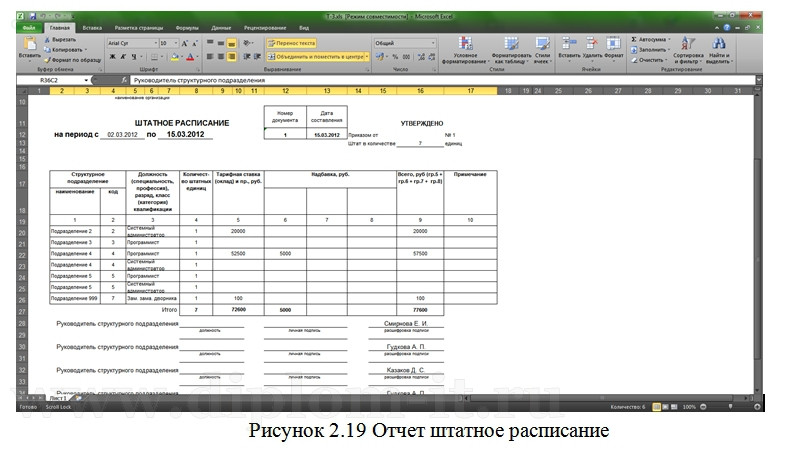The width and height of the screenshot is (787, 457).
Task: Toggle bottom vertical alignment
Action: [231, 44]
